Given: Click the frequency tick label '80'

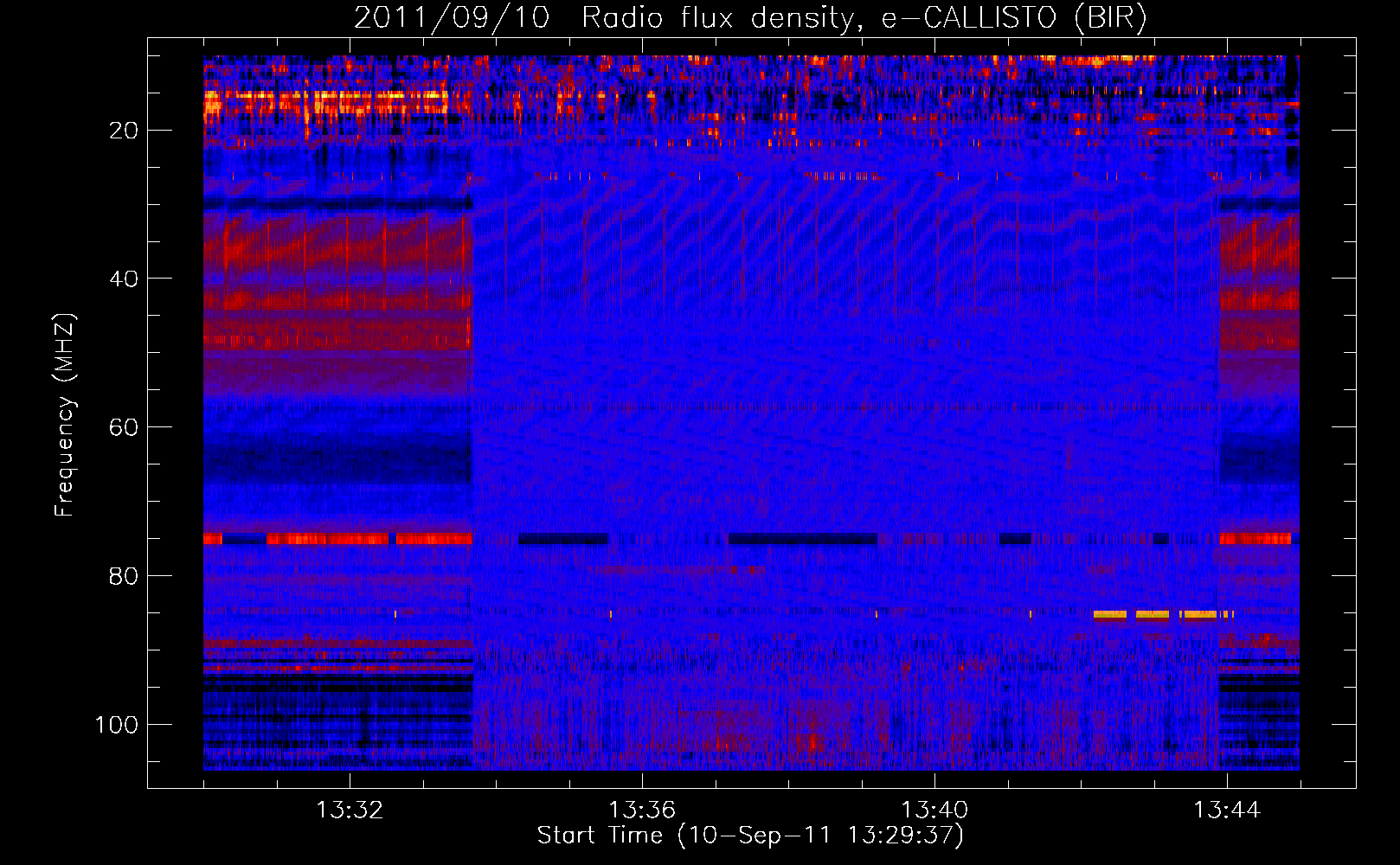Looking at the screenshot, I should pyautogui.click(x=124, y=576).
